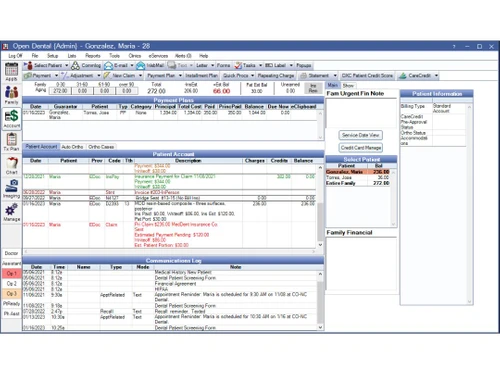Click the OXC Patient Credit Score button
This screenshot has width=500, height=375.
click(x=367, y=76)
